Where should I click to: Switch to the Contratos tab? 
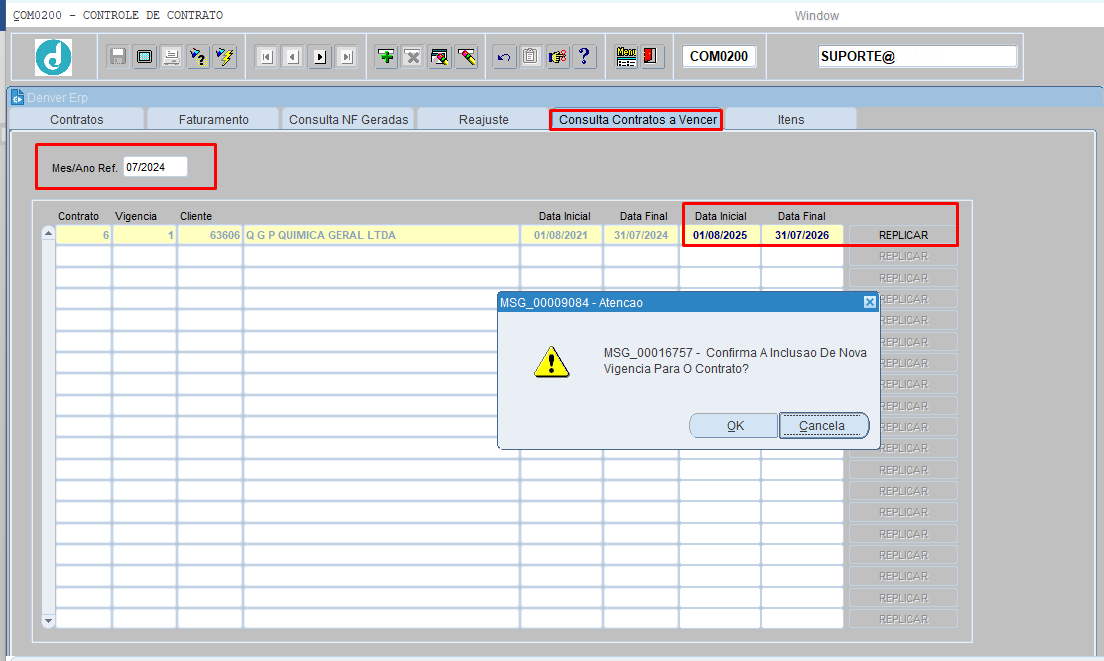point(77,119)
